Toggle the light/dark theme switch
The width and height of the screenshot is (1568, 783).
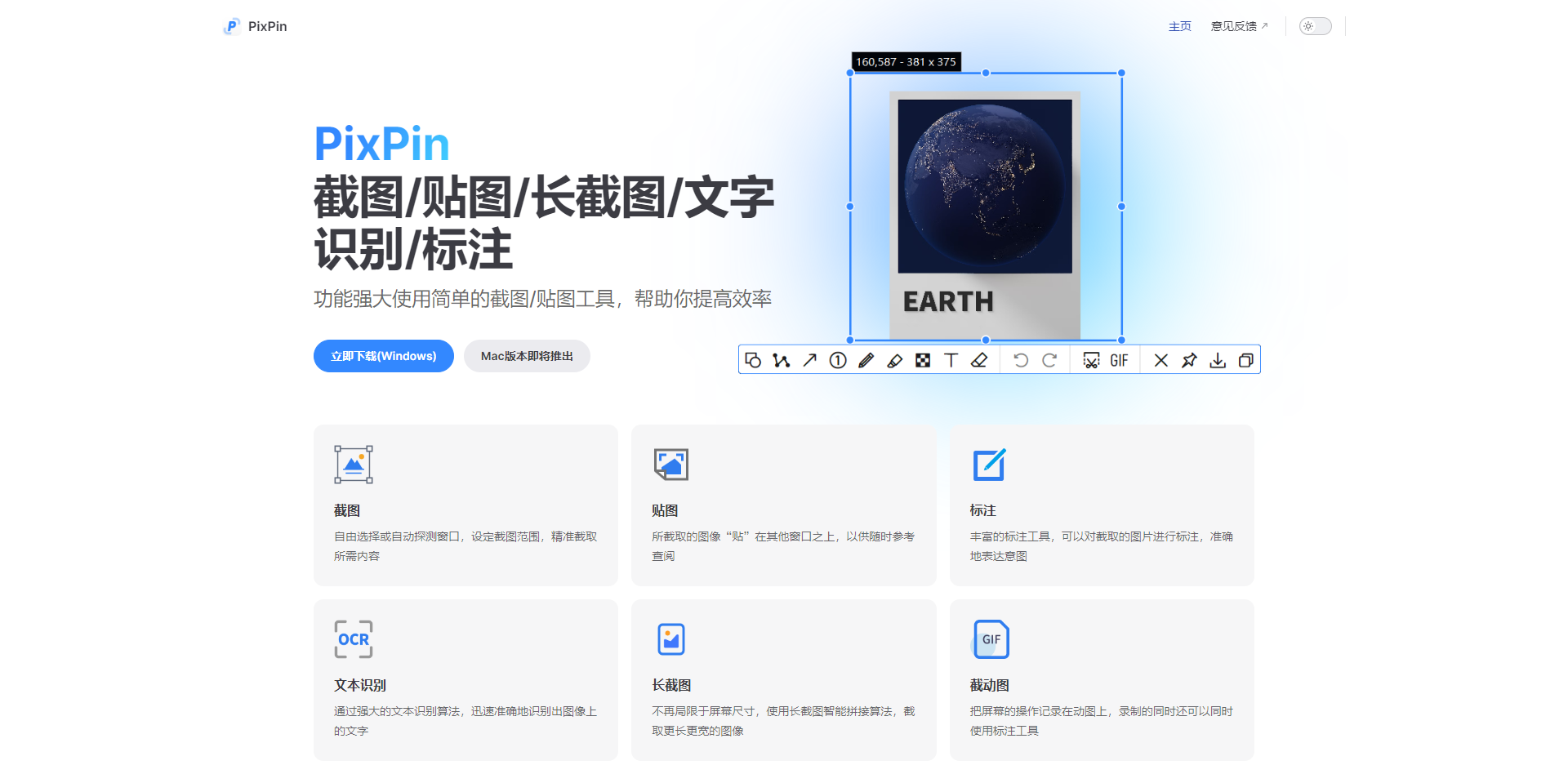[x=1315, y=26]
